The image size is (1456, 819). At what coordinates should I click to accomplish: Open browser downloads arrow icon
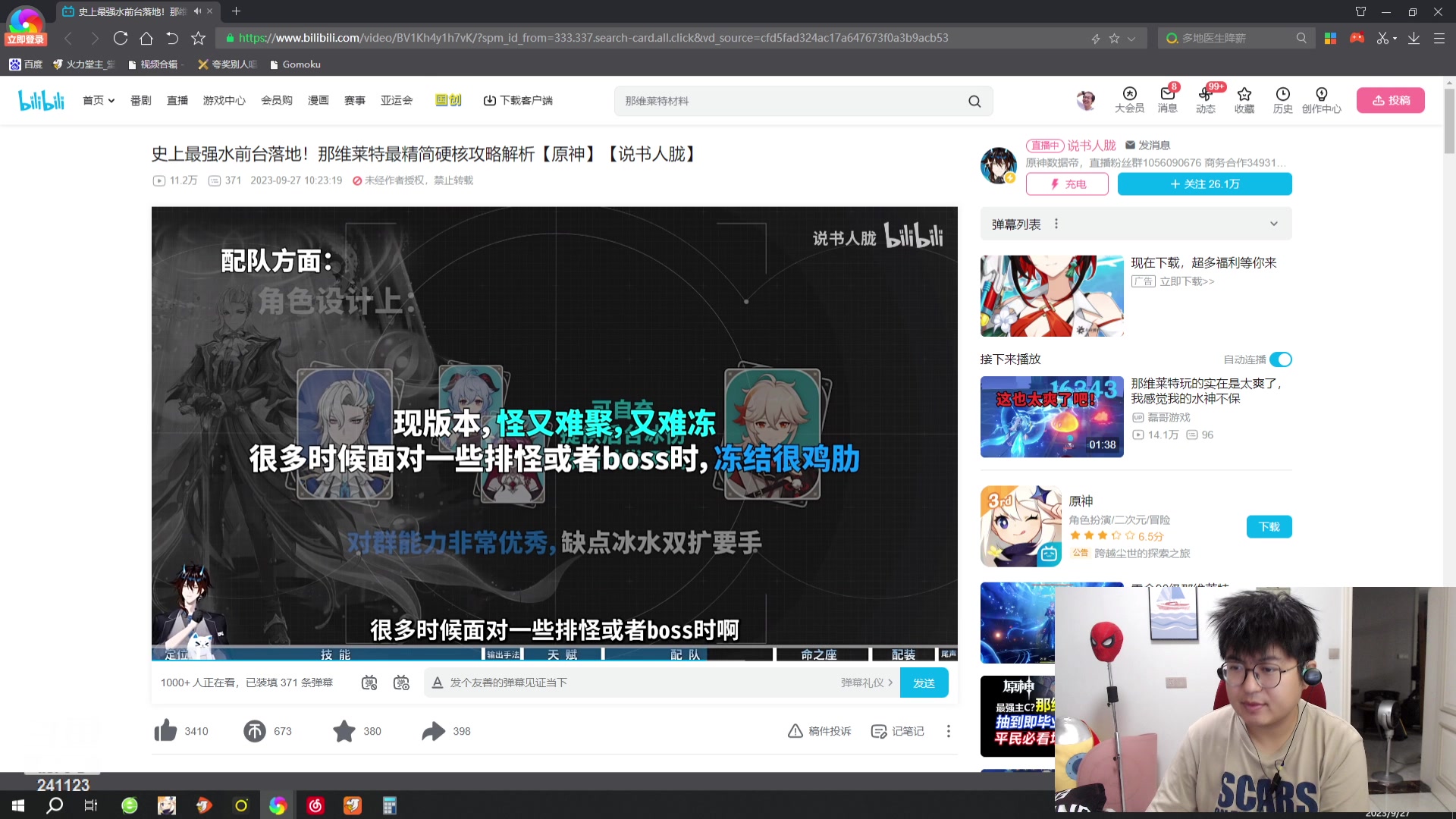tap(1414, 38)
